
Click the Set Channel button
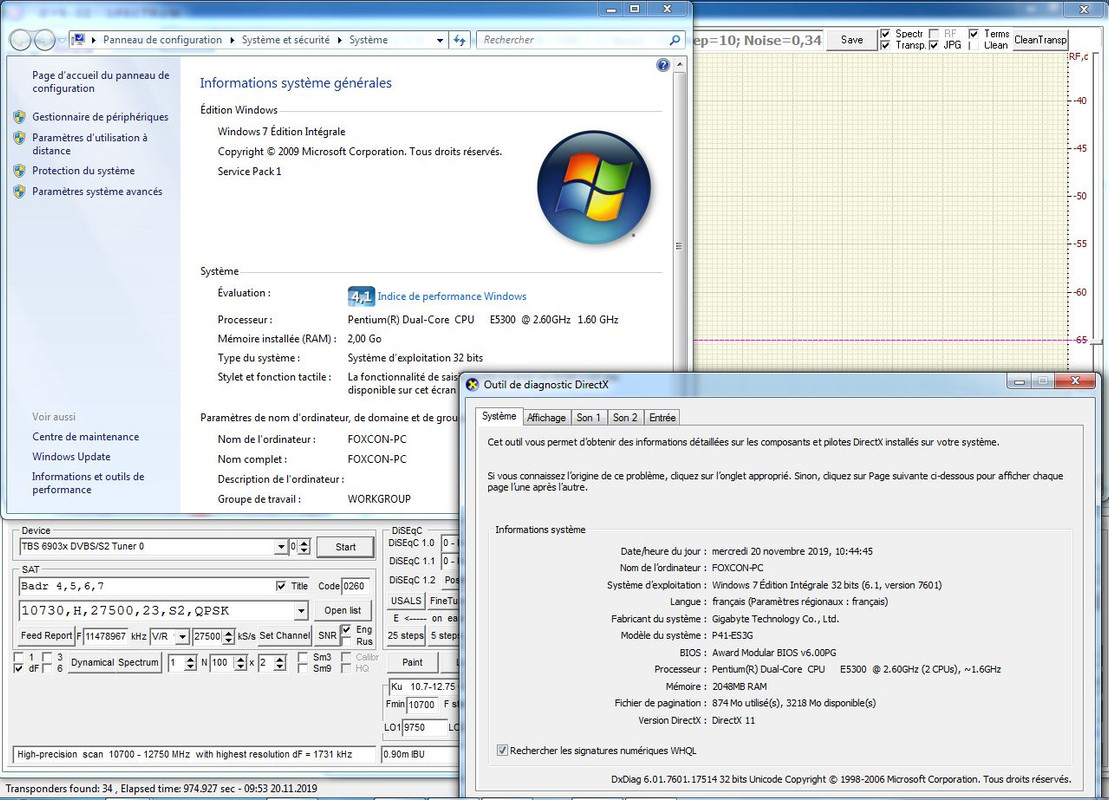[284, 636]
